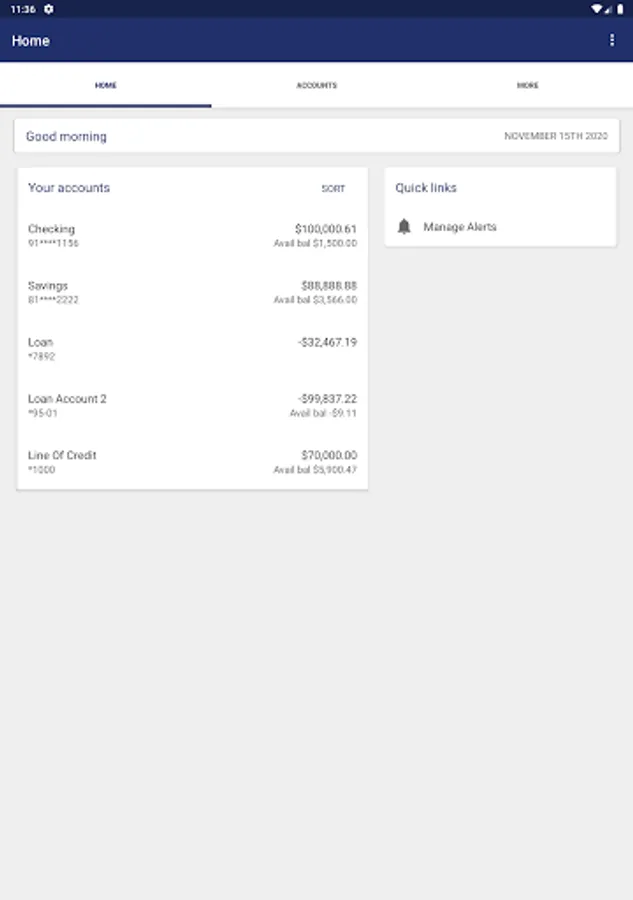Click the Manage Alerts bell icon
Viewport: 633px width, 900px height.
pyautogui.click(x=404, y=227)
